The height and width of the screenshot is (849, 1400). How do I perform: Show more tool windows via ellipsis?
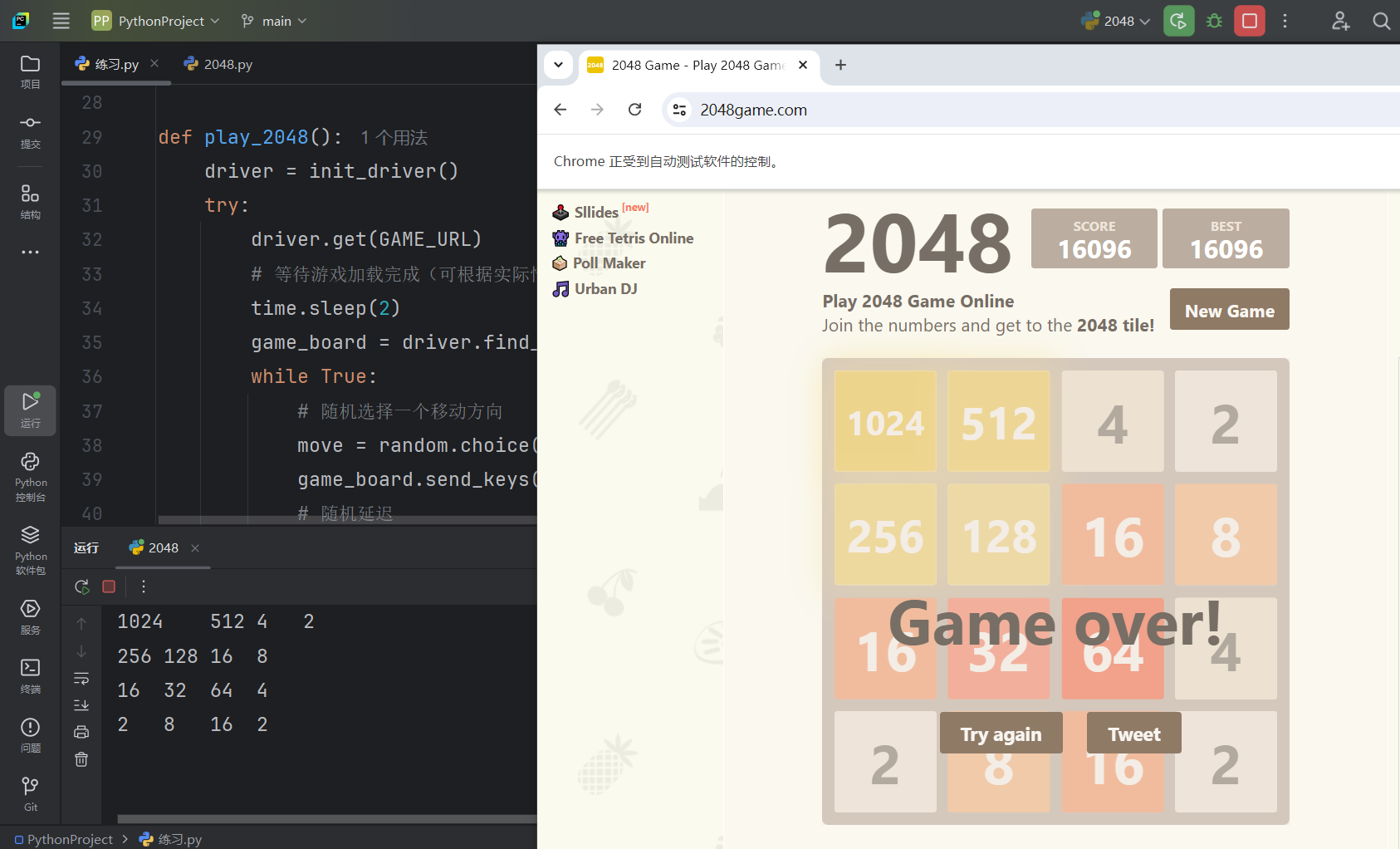pos(30,252)
